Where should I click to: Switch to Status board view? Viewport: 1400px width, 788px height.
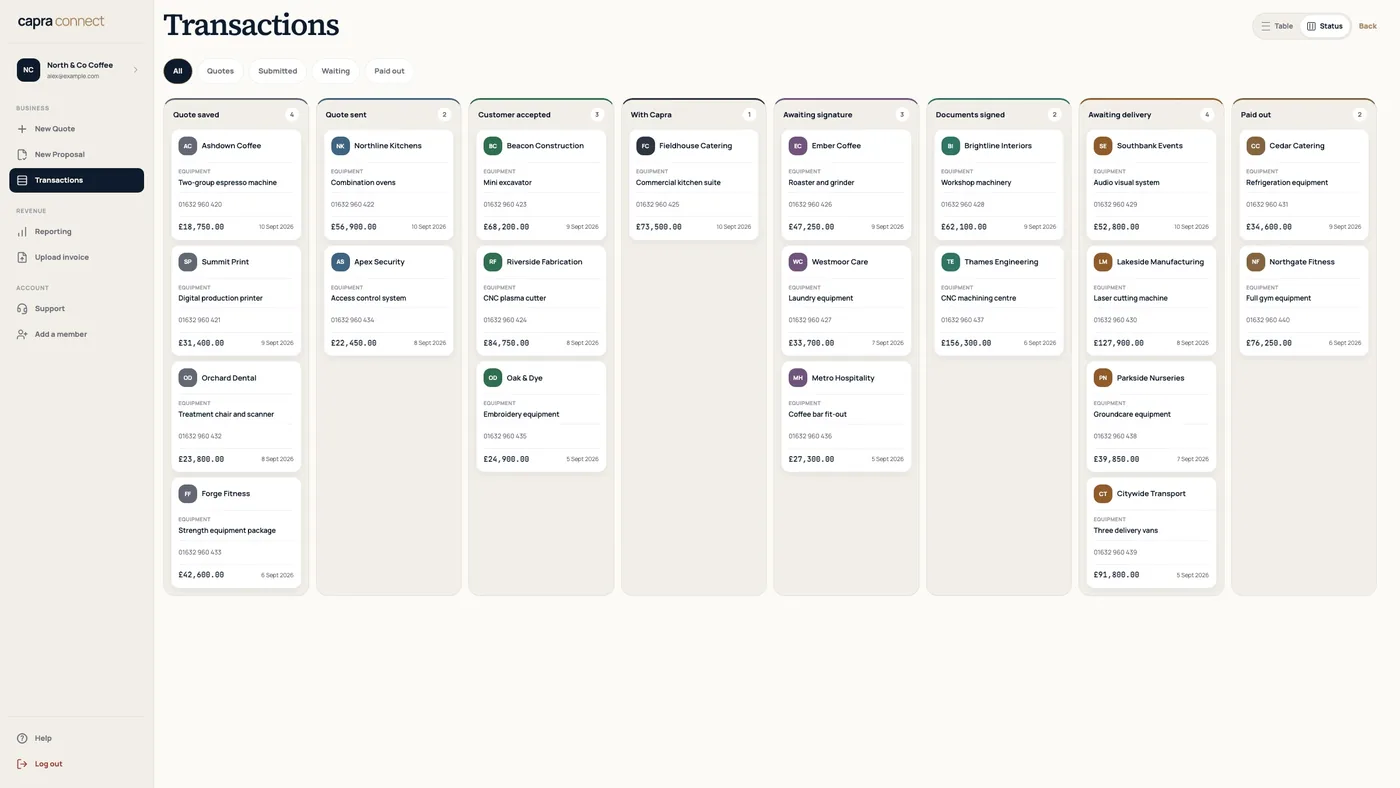click(1325, 26)
